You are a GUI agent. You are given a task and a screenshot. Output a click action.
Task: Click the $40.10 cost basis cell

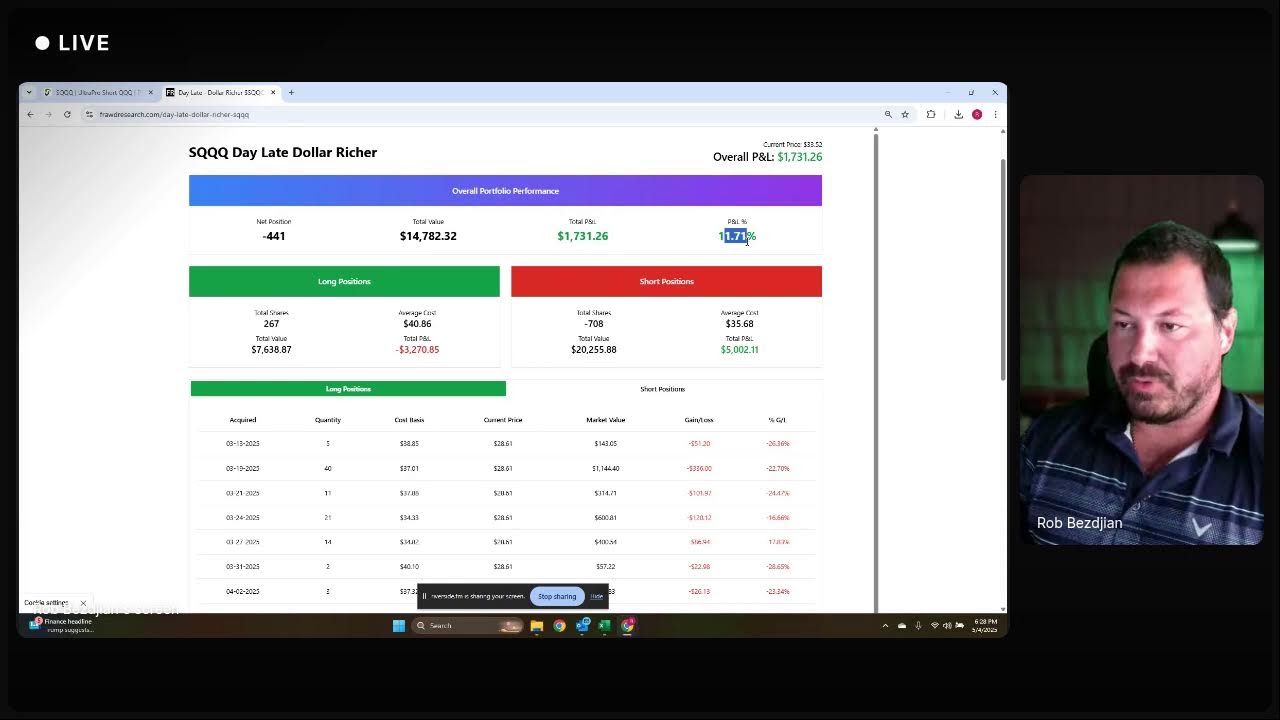(409, 567)
